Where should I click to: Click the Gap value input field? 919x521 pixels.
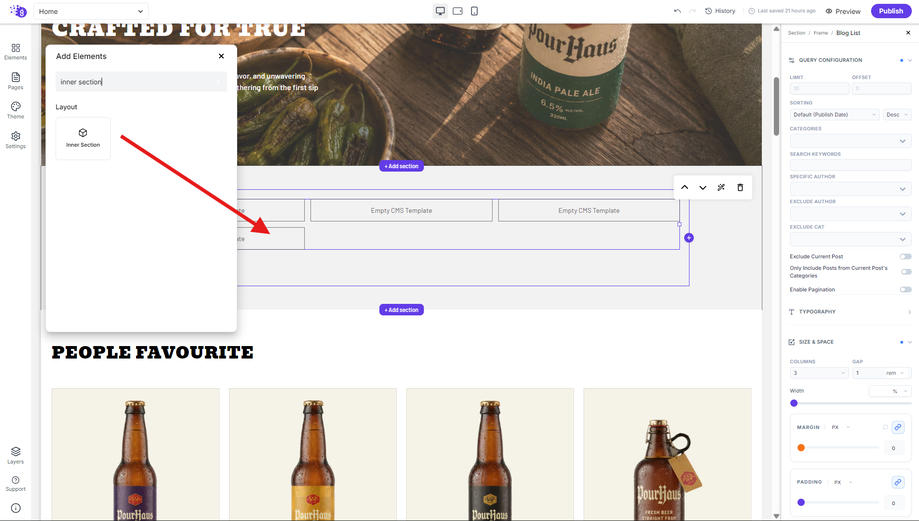tap(867, 373)
